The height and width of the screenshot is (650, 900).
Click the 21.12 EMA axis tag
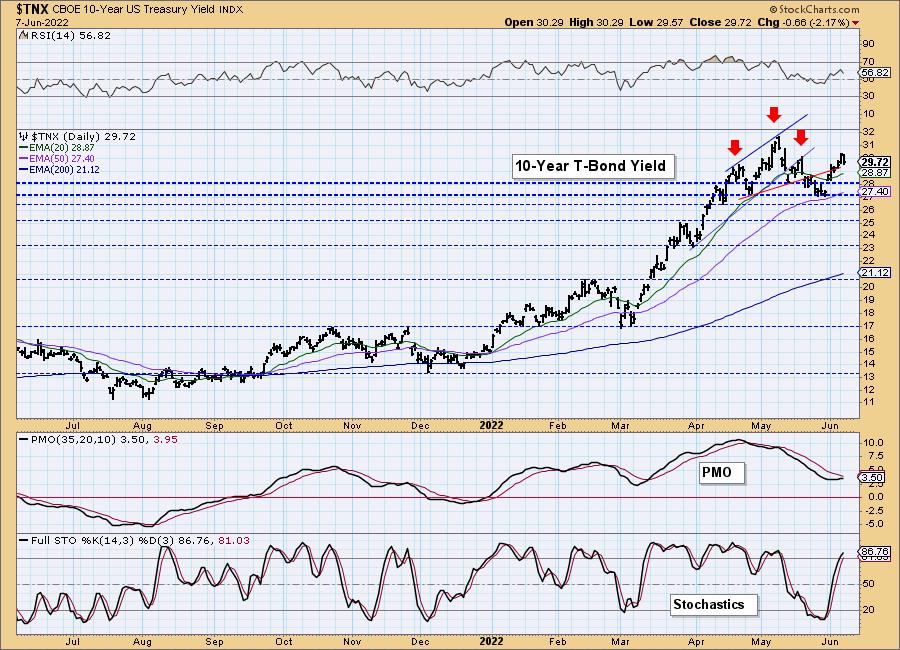coord(875,274)
